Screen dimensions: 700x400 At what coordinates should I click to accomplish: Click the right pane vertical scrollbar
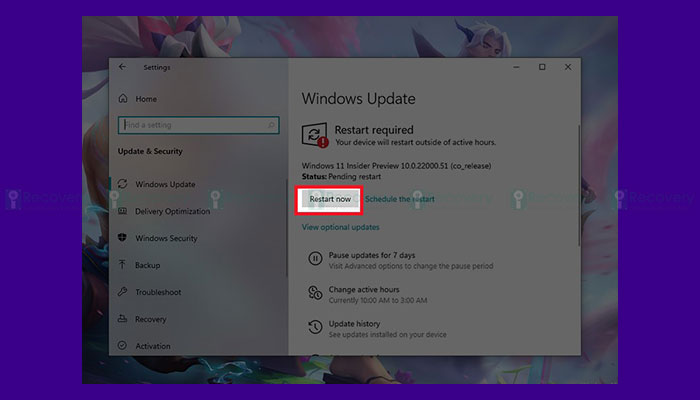[x=579, y=185]
